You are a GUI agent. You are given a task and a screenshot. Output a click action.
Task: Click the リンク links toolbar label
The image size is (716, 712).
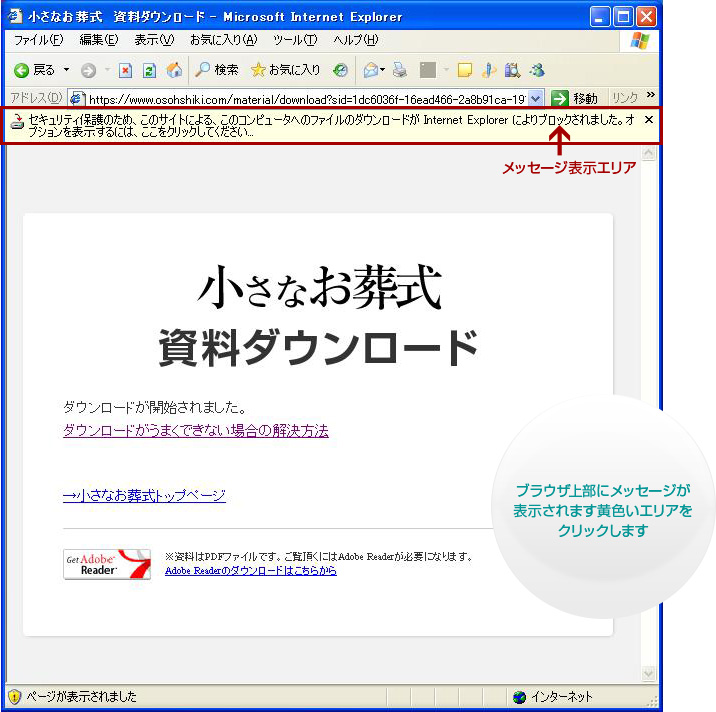coord(625,98)
